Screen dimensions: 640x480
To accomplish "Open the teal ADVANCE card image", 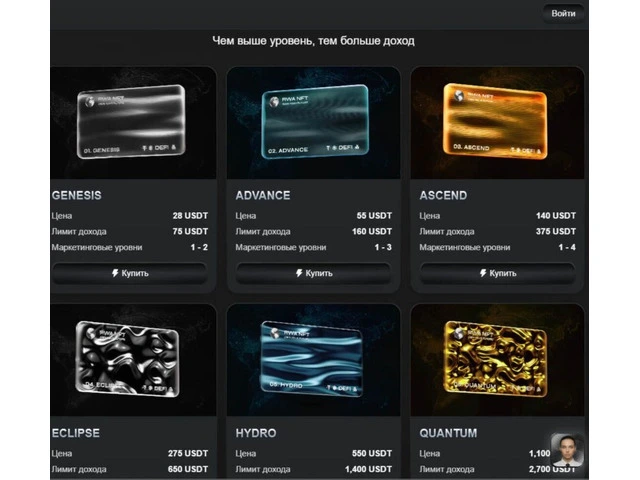I will [315, 121].
